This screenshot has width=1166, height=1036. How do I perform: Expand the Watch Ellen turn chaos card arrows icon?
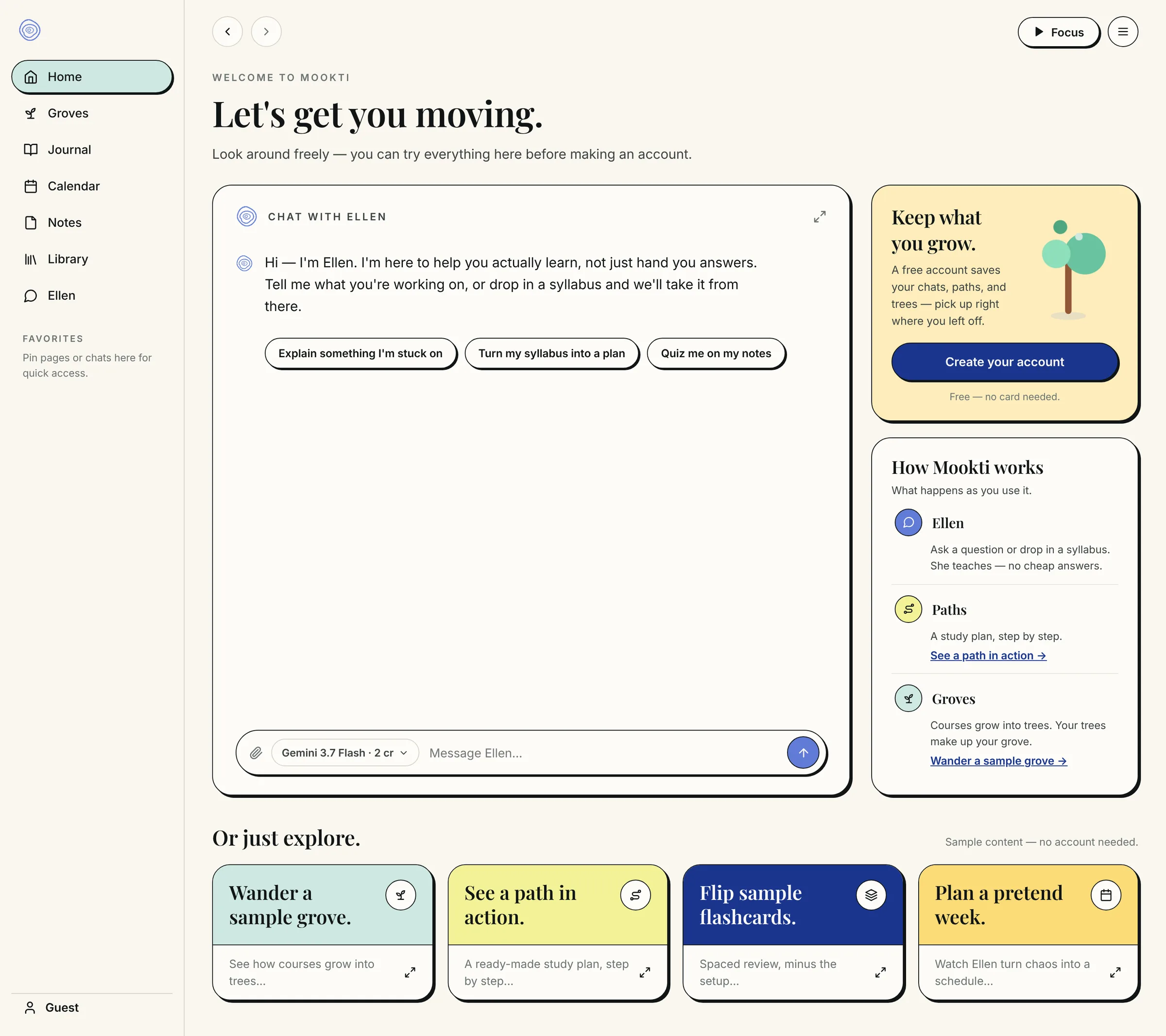[1116, 972]
